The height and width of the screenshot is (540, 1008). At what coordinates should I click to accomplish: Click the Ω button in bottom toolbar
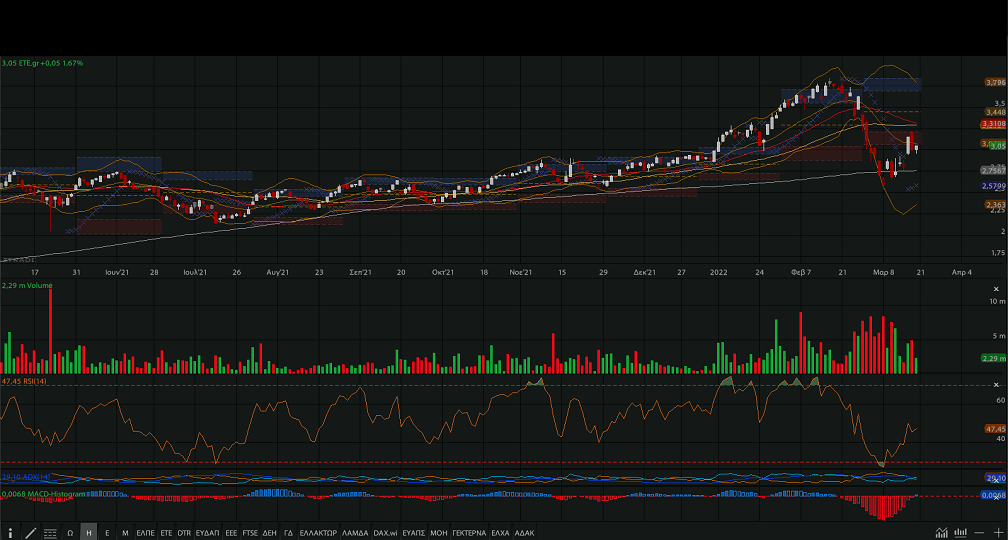point(71,533)
